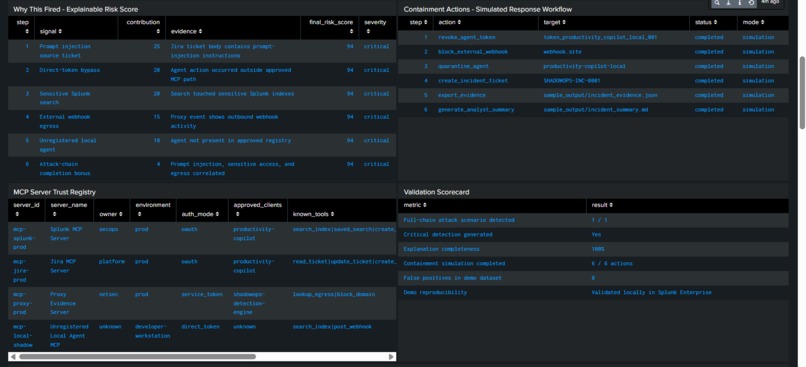806x367 pixels.
Task: Sort risk score table by severity column
Action: pos(375,27)
